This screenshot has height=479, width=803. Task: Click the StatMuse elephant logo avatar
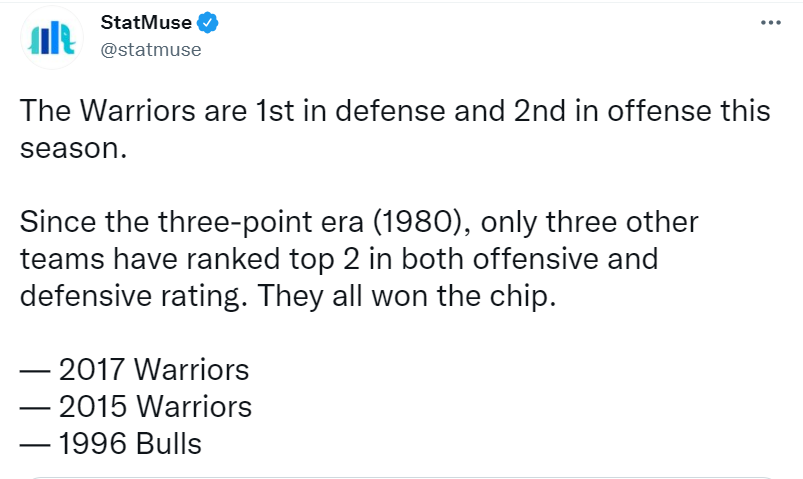click(52, 37)
